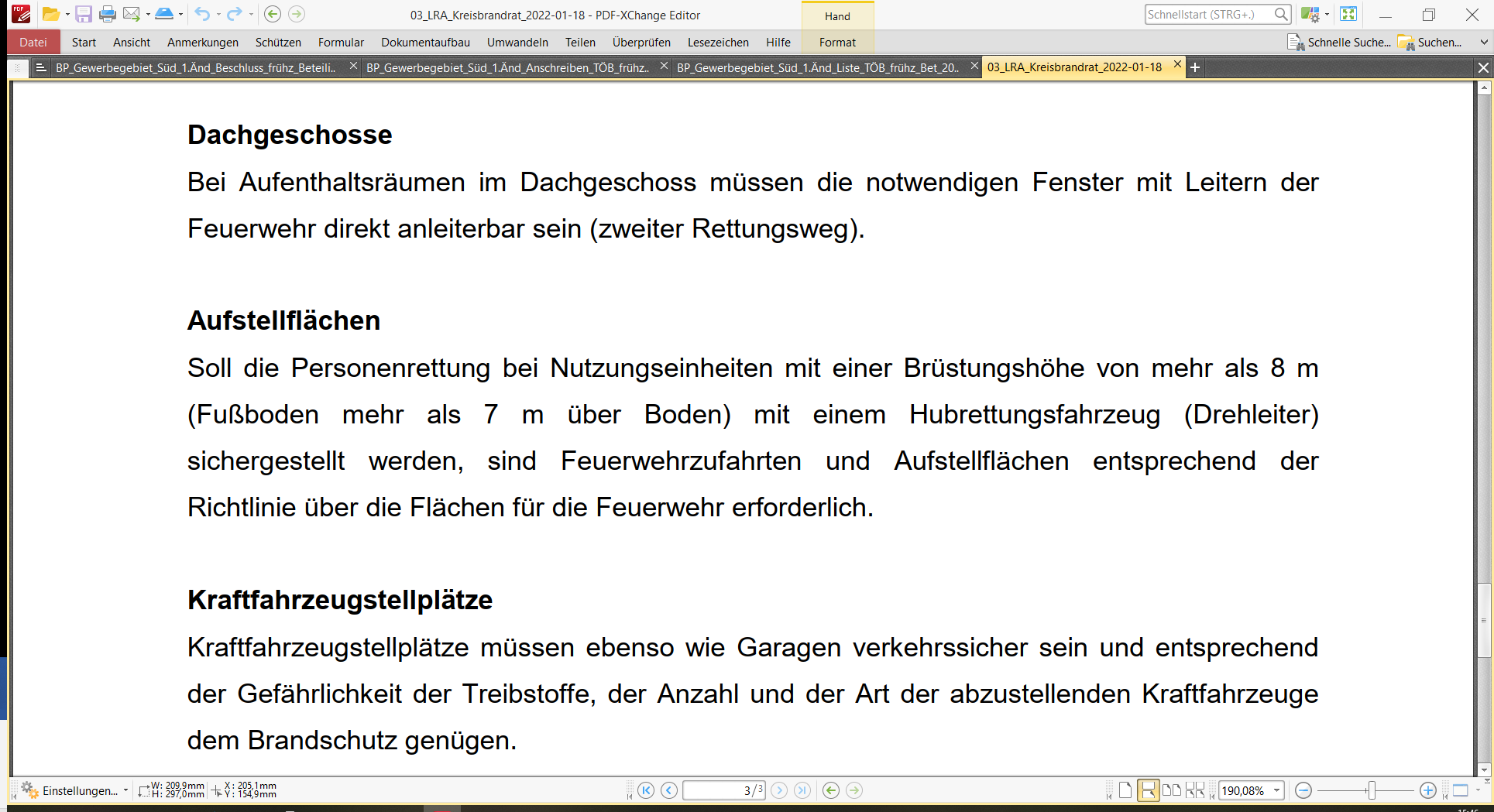The height and width of the screenshot is (812, 1494).
Task: Print the document using the printer icon
Action: point(108,14)
